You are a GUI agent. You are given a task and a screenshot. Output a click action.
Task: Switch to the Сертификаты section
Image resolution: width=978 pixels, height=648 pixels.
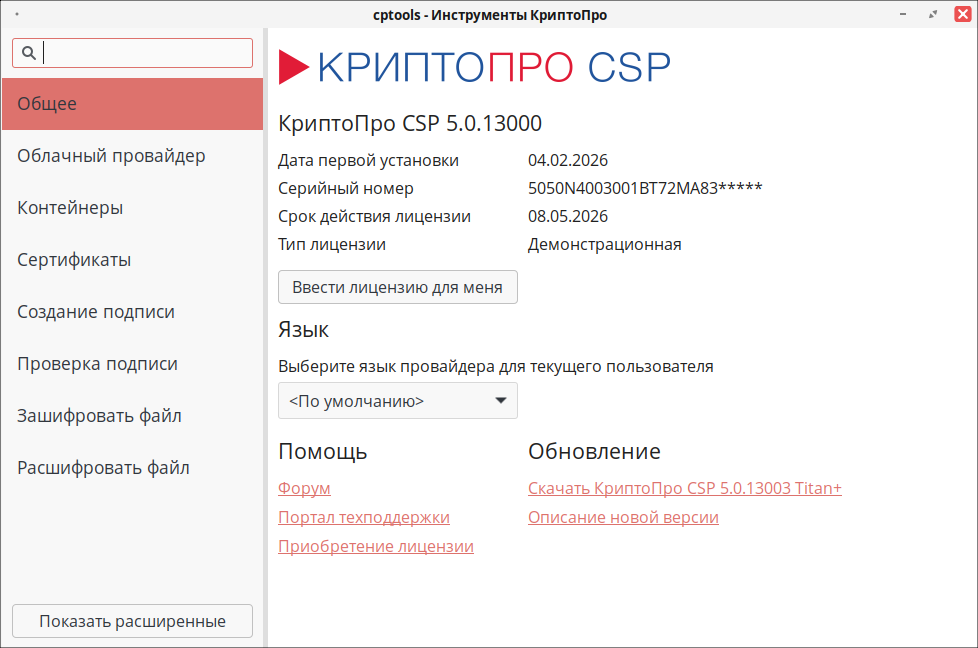(x=132, y=260)
